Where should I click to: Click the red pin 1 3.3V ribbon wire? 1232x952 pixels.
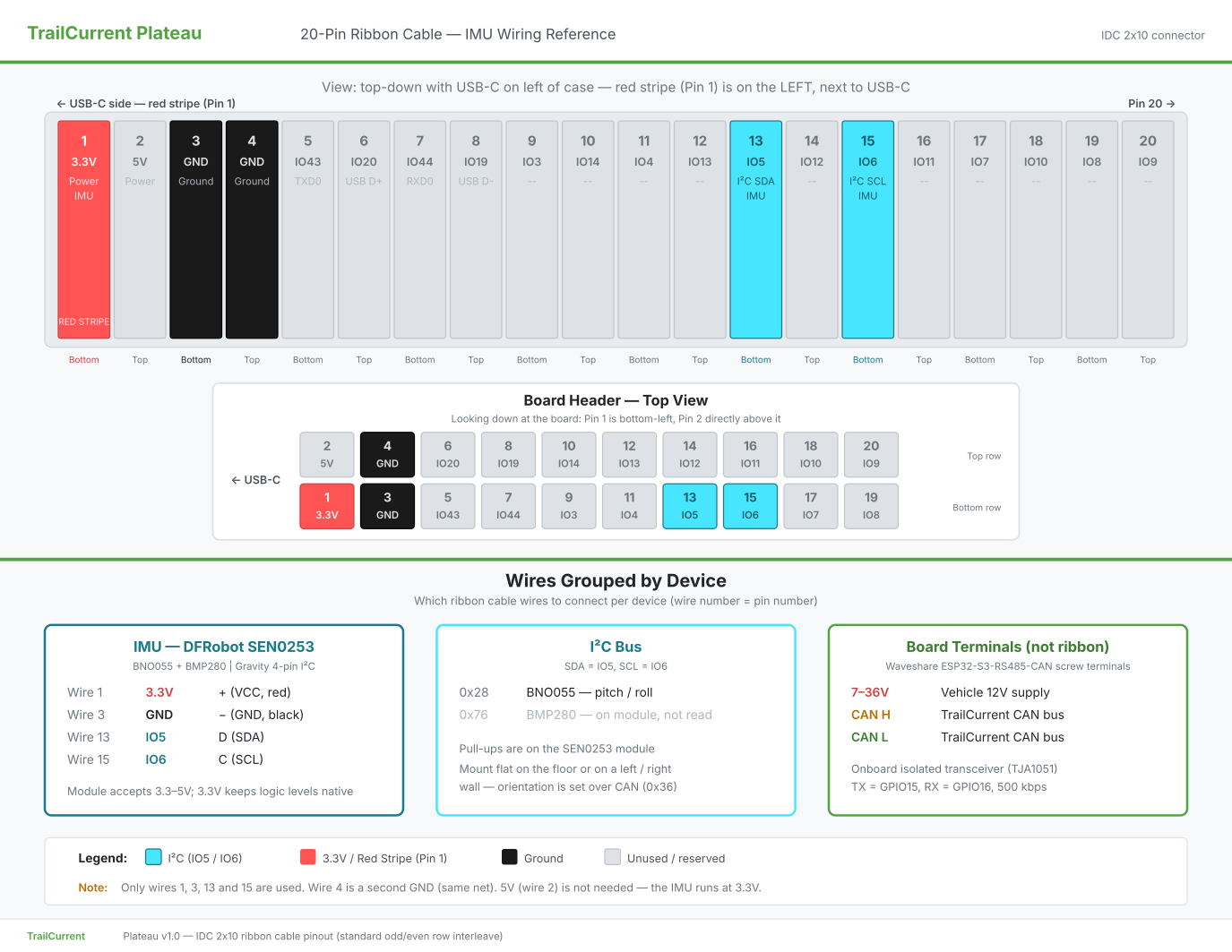click(84, 229)
